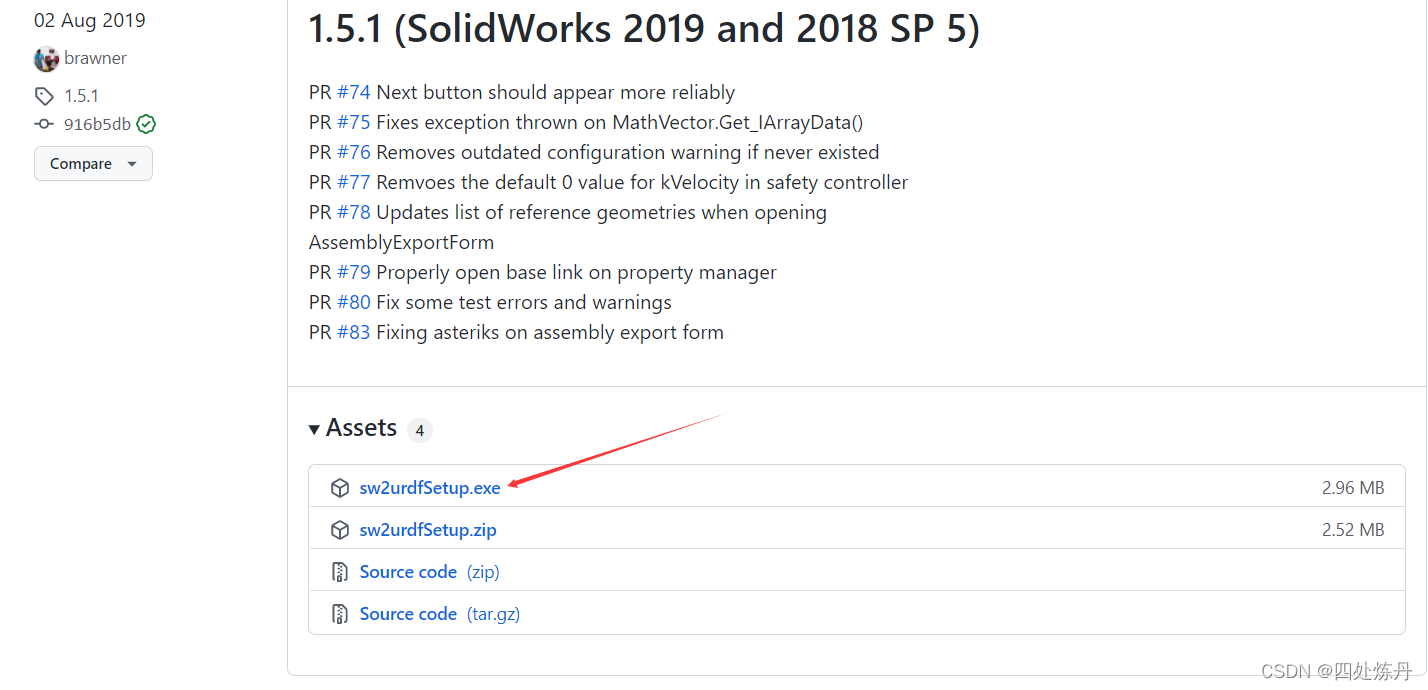The width and height of the screenshot is (1428, 690).
Task: Click text 'Fixes exception thrown on MathVector.Get_IArrayData()'
Action: pyautogui.click(x=620, y=122)
